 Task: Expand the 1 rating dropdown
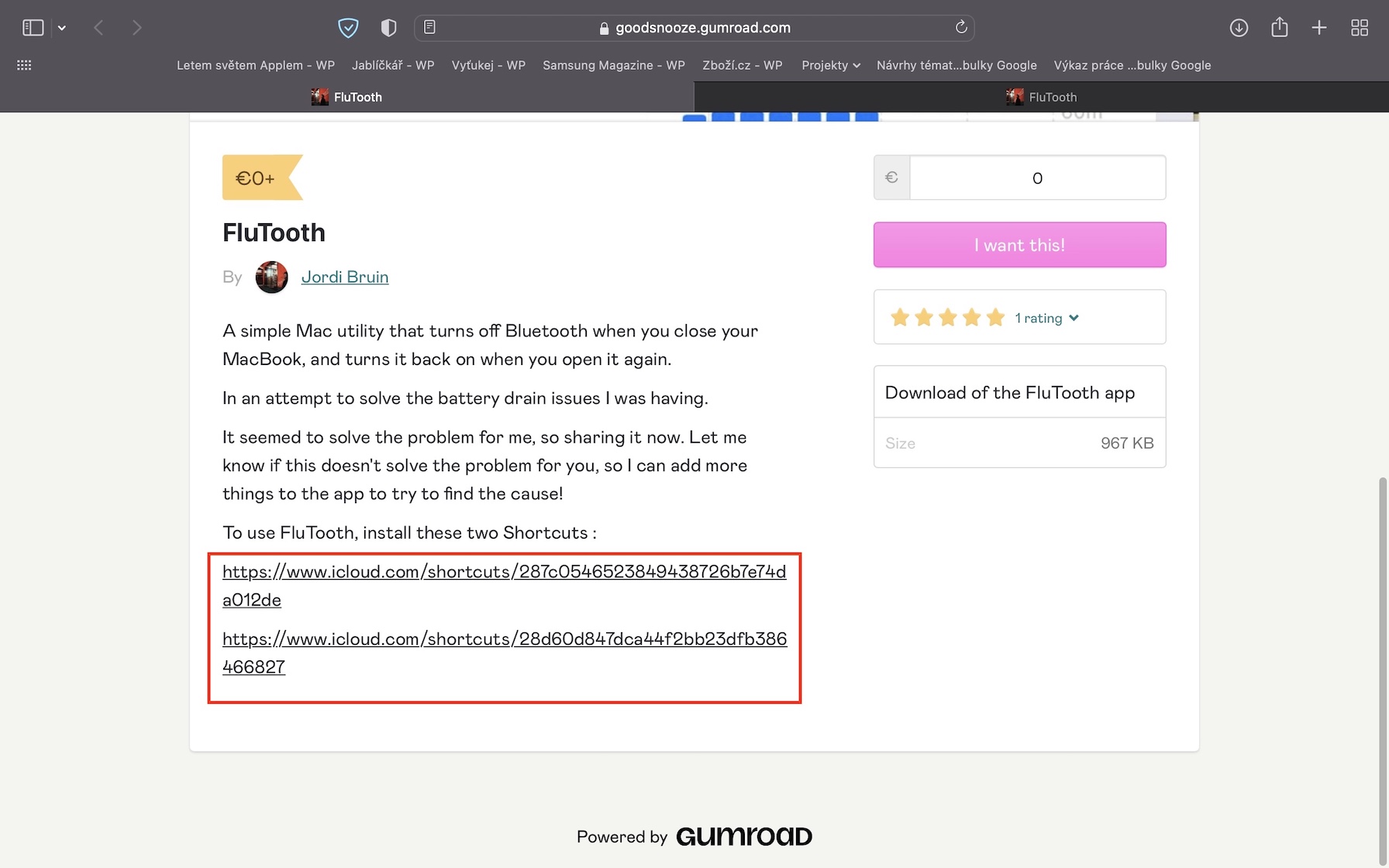pos(1046,318)
